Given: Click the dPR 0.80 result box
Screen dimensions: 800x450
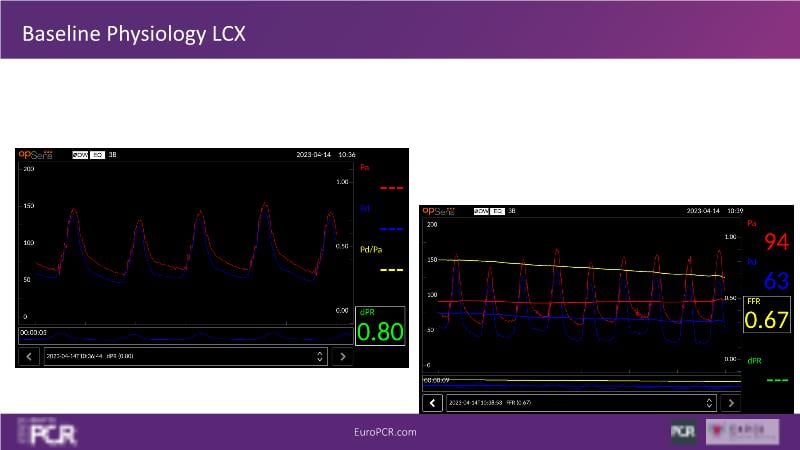Looking at the screenshot, I should [x=380, y=327].
